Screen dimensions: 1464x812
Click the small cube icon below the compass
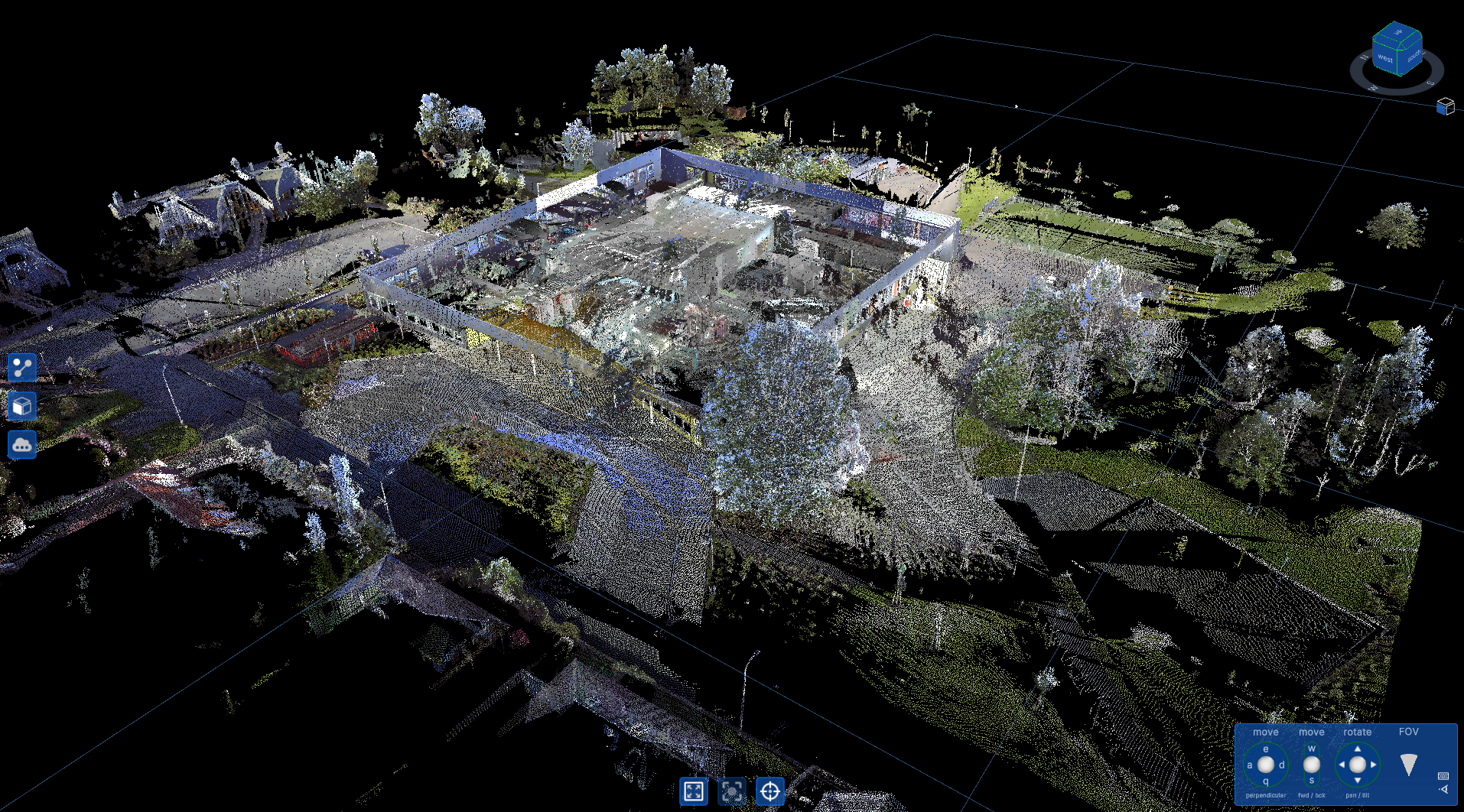1446,107
